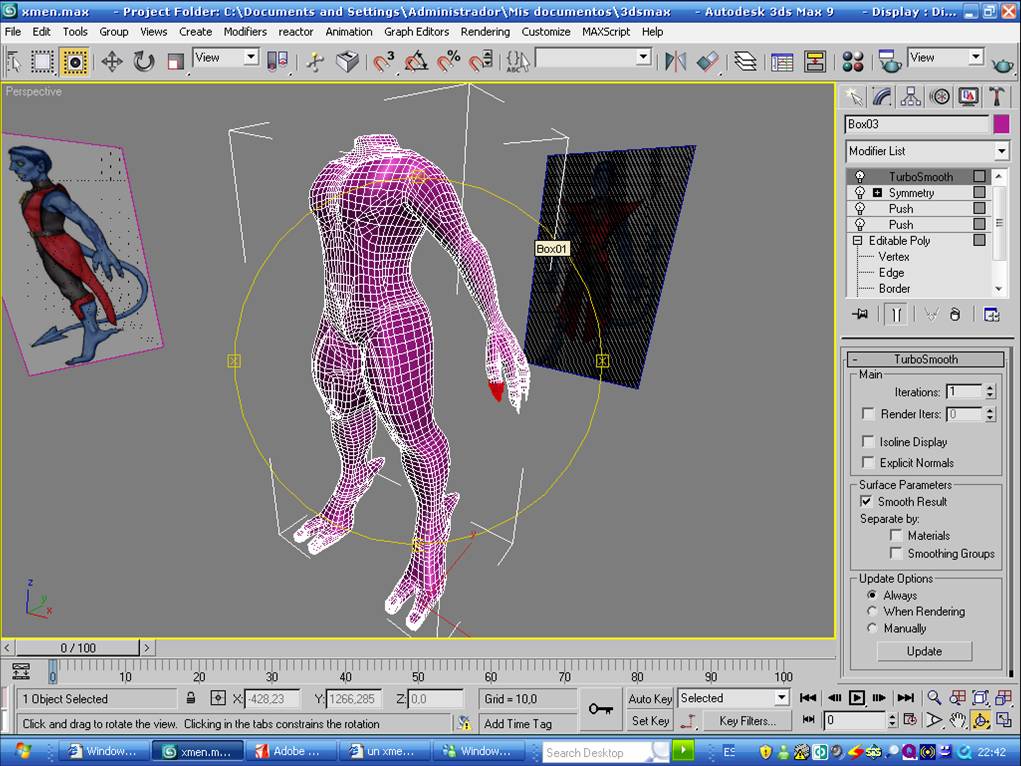
Task: Uncheck Smooth Result checkbox
Action: point(866,501)
